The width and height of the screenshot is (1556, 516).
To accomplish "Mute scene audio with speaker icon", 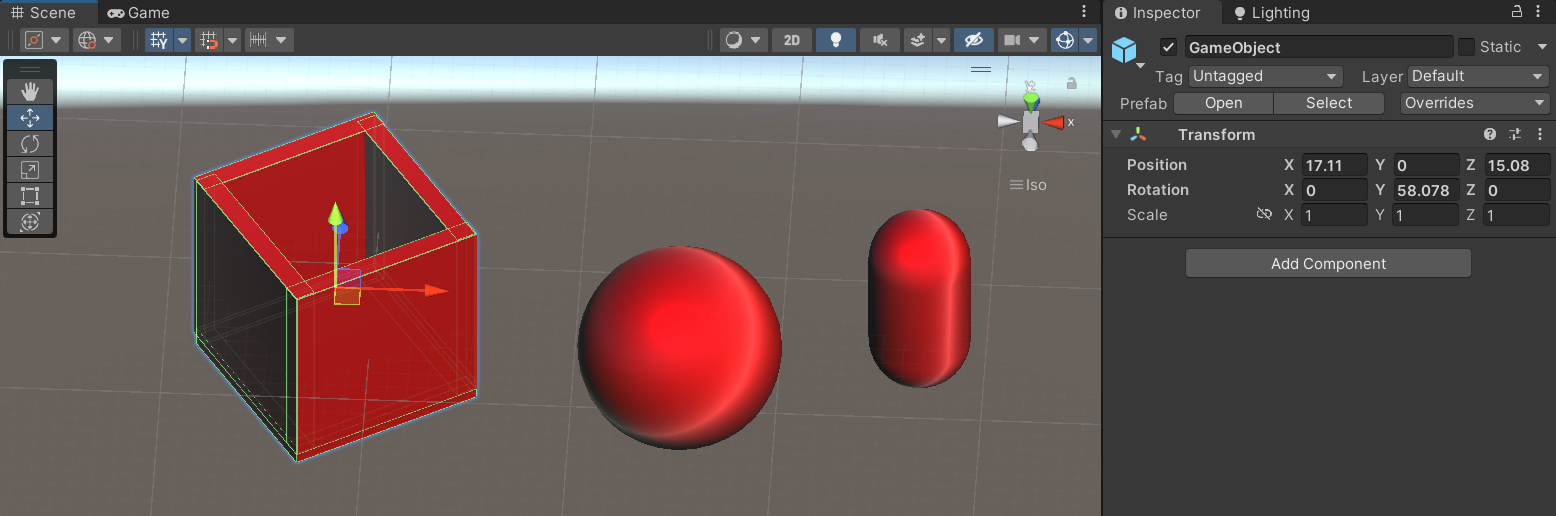I will 879,40.
